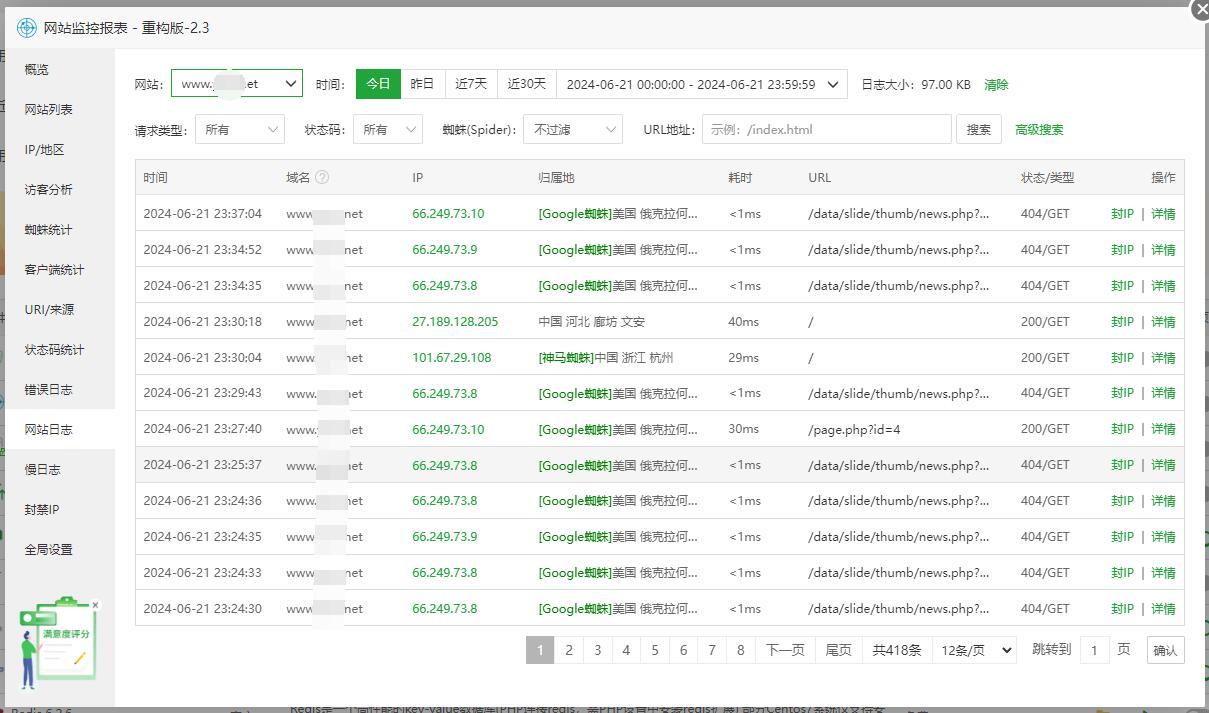View 详情 for the 23:27:40 entry
1209x713 pixels.
click(1163, 429)
